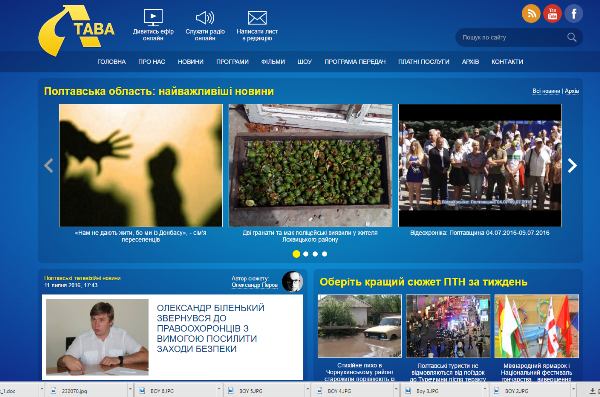Open the green grenades news thumbnail

pyautogui.click(x=310, y=165)
